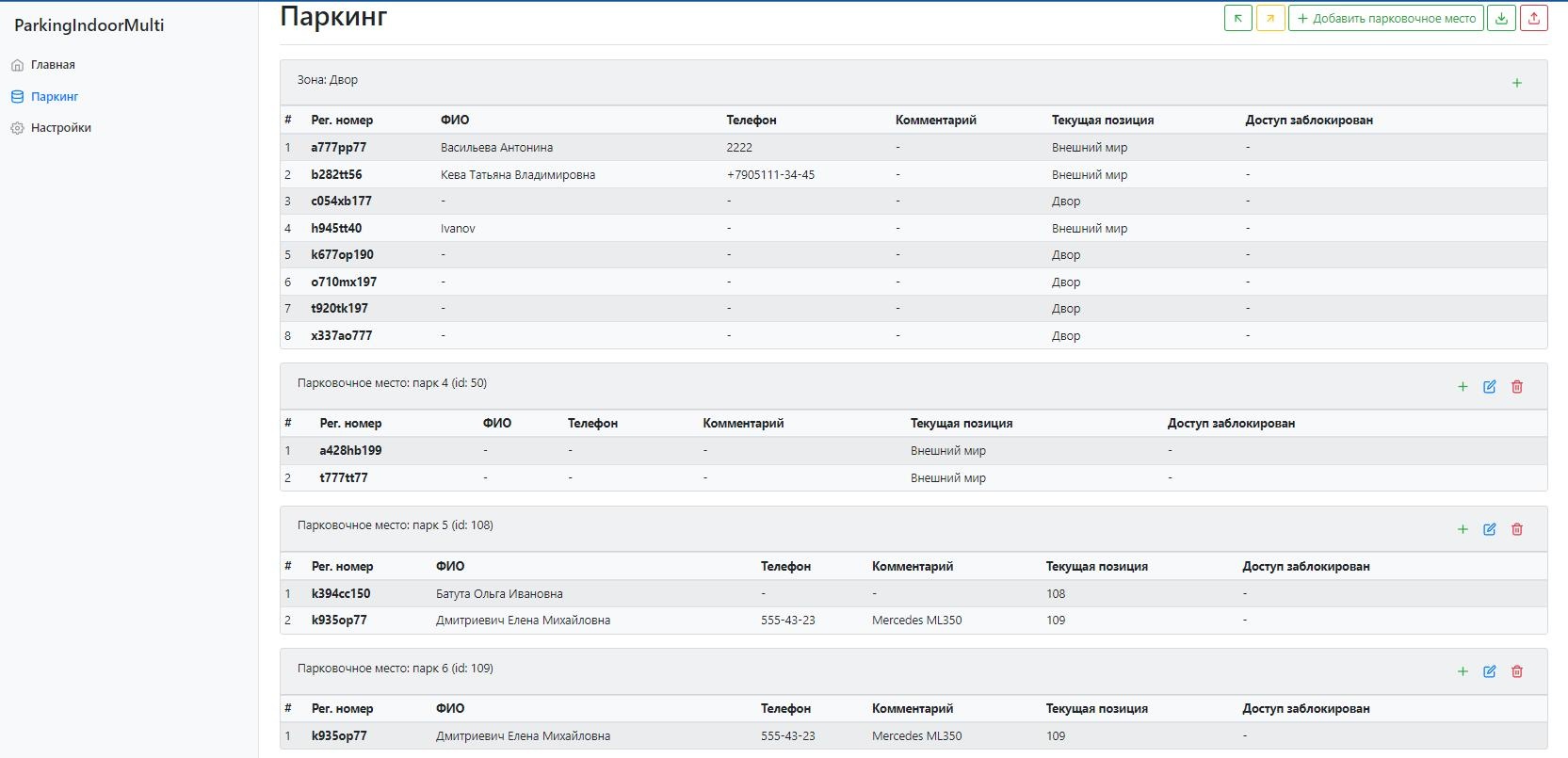The width and height of the screenshot is (1568, 758).
Task: Click name Батута Ольга Ивановна
Action: click(x=499, y=594)
